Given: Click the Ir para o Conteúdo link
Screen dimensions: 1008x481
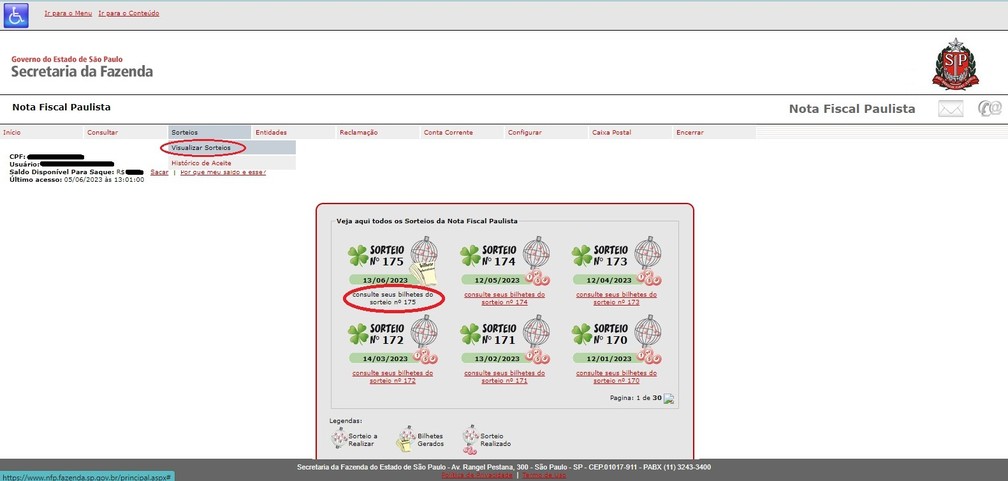Looking at the screenshot, I should [129, 13].
